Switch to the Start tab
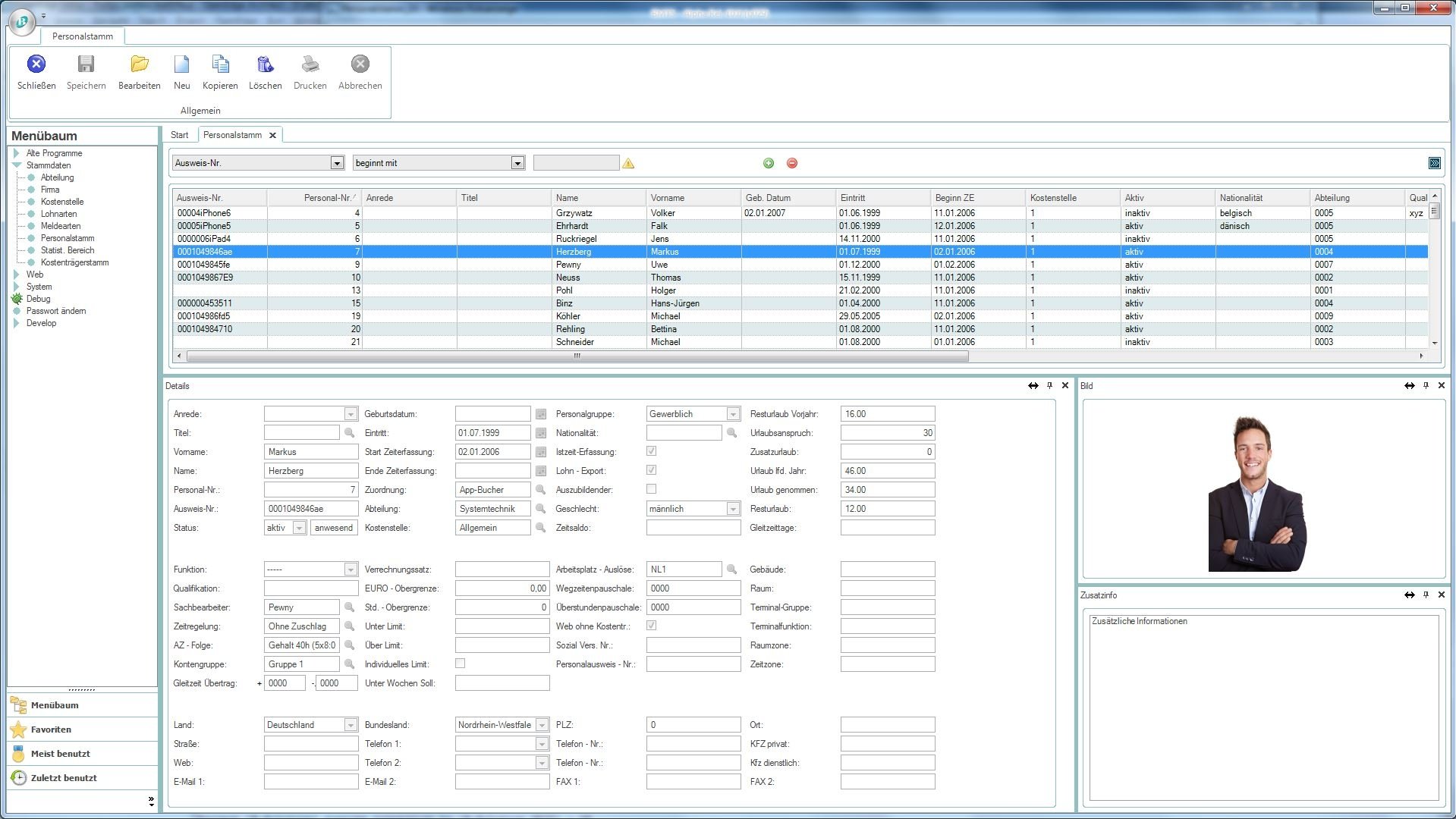The height and width of the screenshot is (819, 1456). tap(180, 135)
